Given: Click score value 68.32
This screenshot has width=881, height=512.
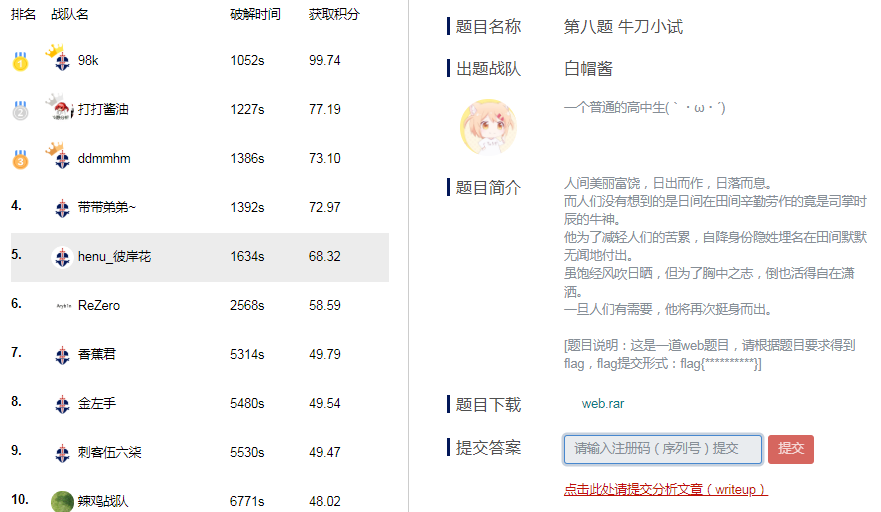Looking at the screenshot, I should (325, 257).
